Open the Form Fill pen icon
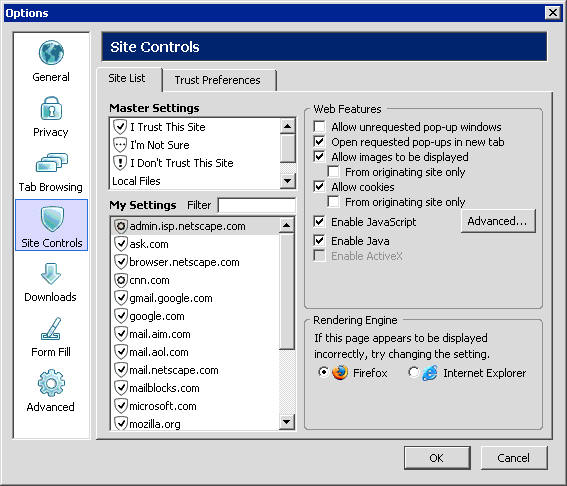567x486 pixels. 51,329
